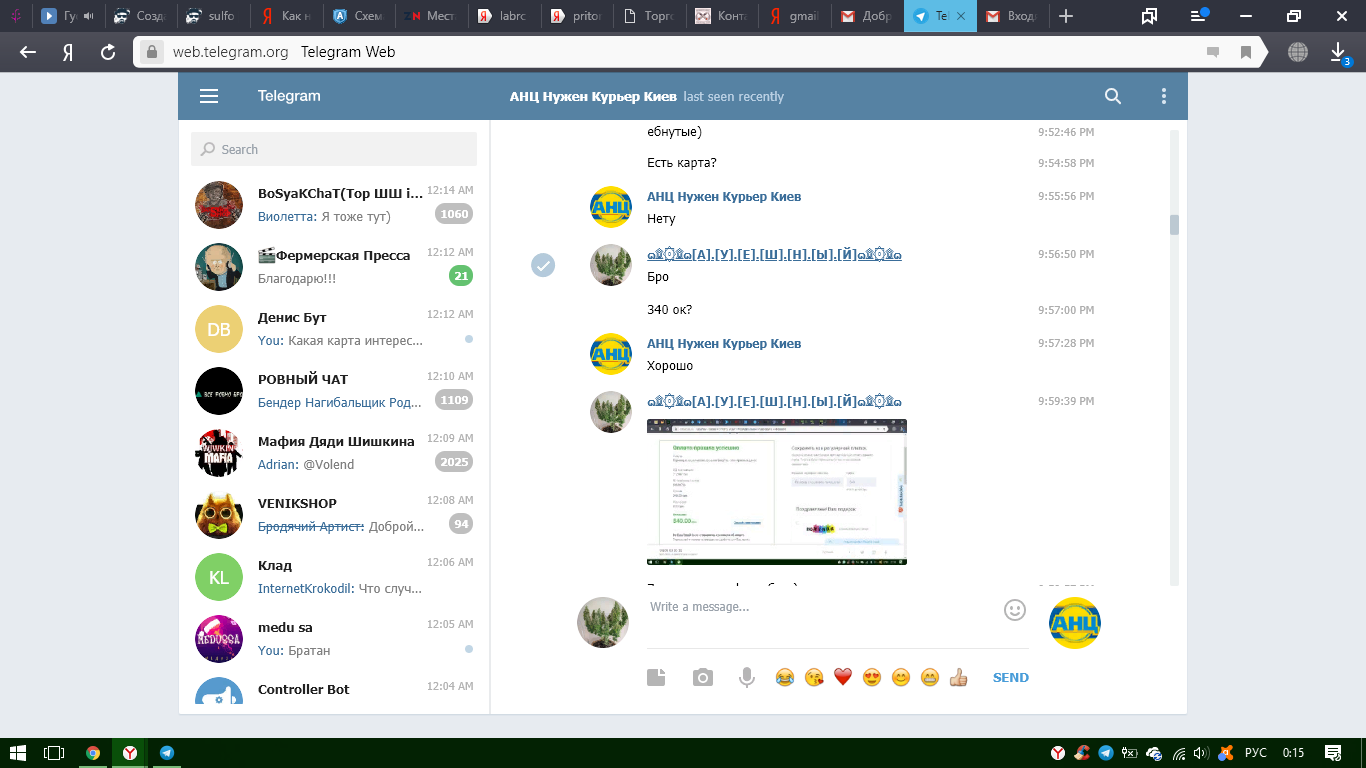Open new browser tab with plus
This screenshot has width=1366, height=768.
point(1066,16)
